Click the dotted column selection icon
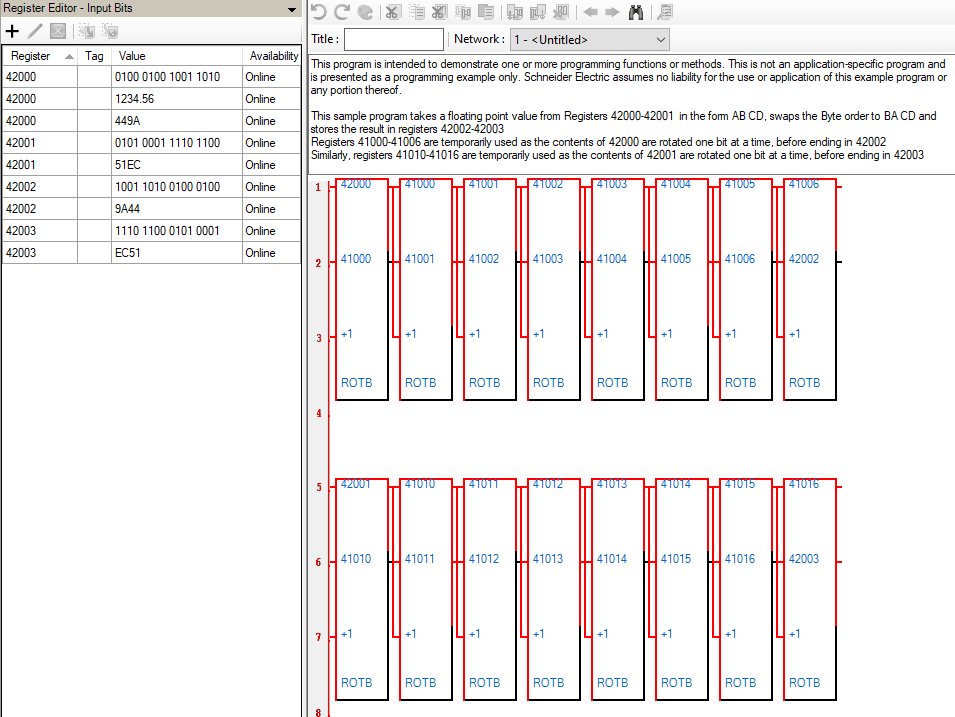Image resolution: width=955 pixels, height=717 pixels. tap(463, 12)
